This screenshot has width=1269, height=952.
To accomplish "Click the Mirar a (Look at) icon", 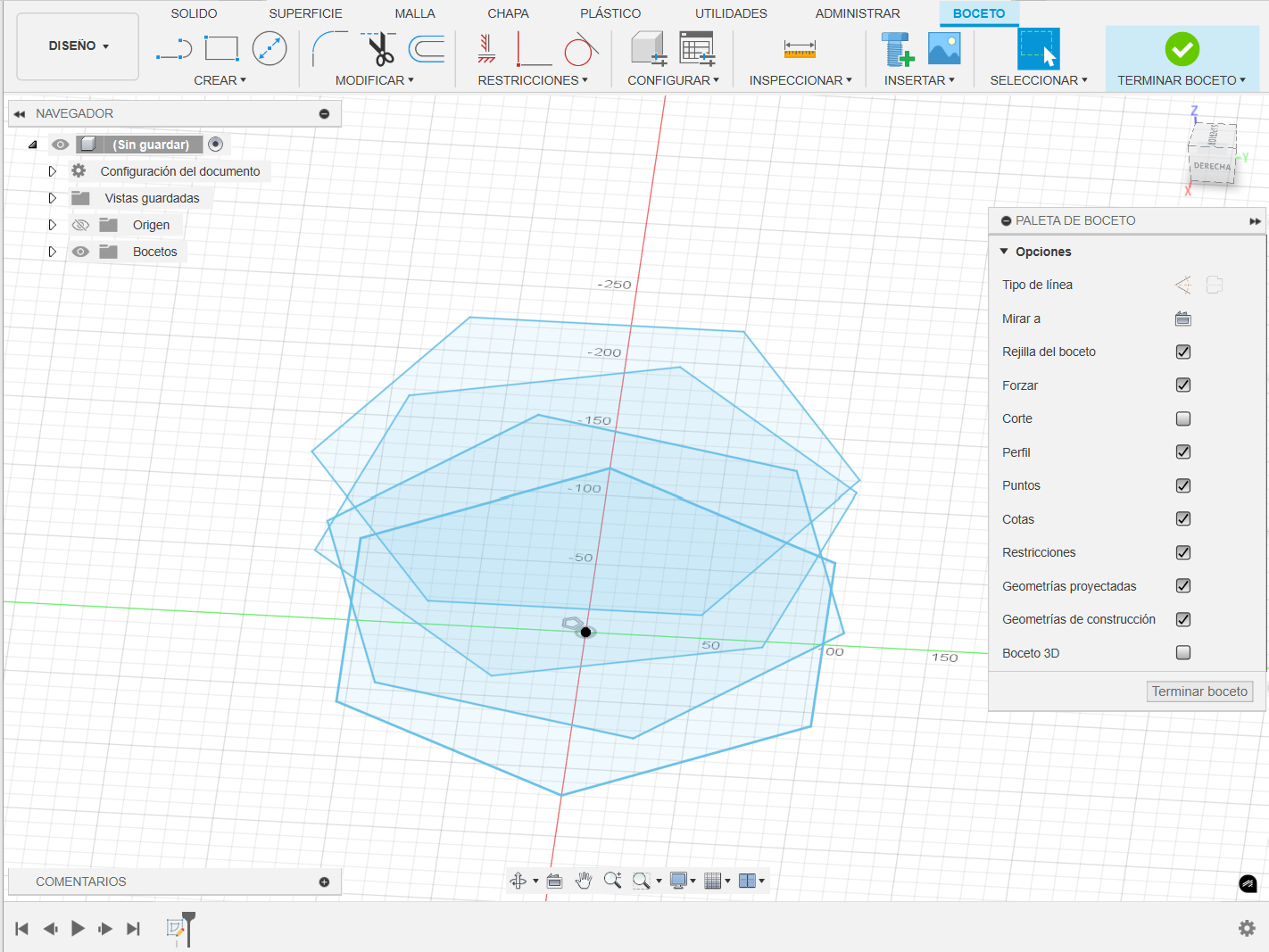I will [x=1183, y=319].
